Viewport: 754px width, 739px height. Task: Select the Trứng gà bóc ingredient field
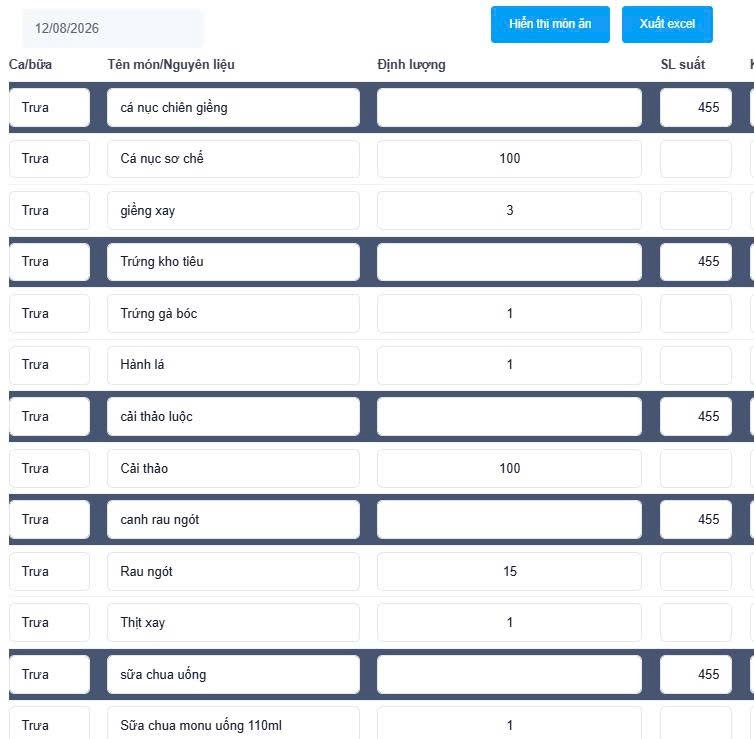233,313
